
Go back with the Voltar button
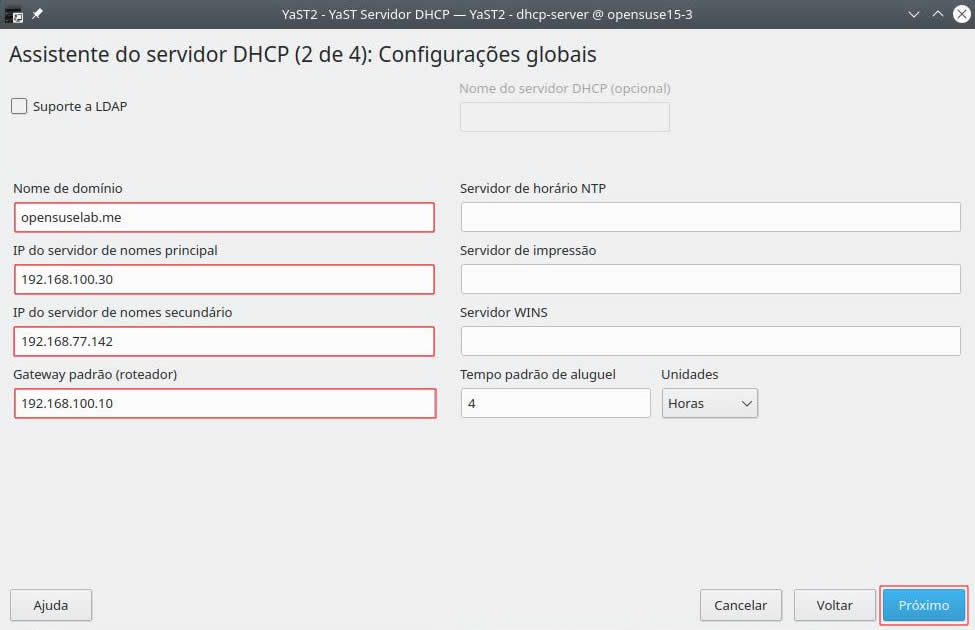coord(834,605)
